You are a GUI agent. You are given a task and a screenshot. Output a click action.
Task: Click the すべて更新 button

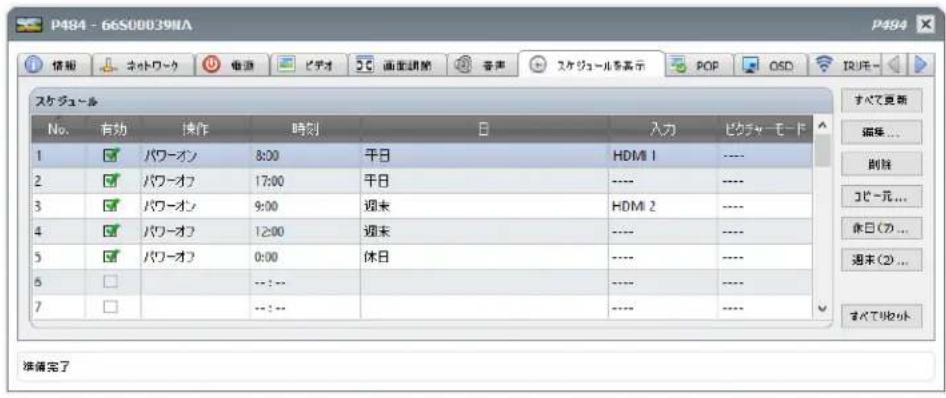[x=881, y=100]
